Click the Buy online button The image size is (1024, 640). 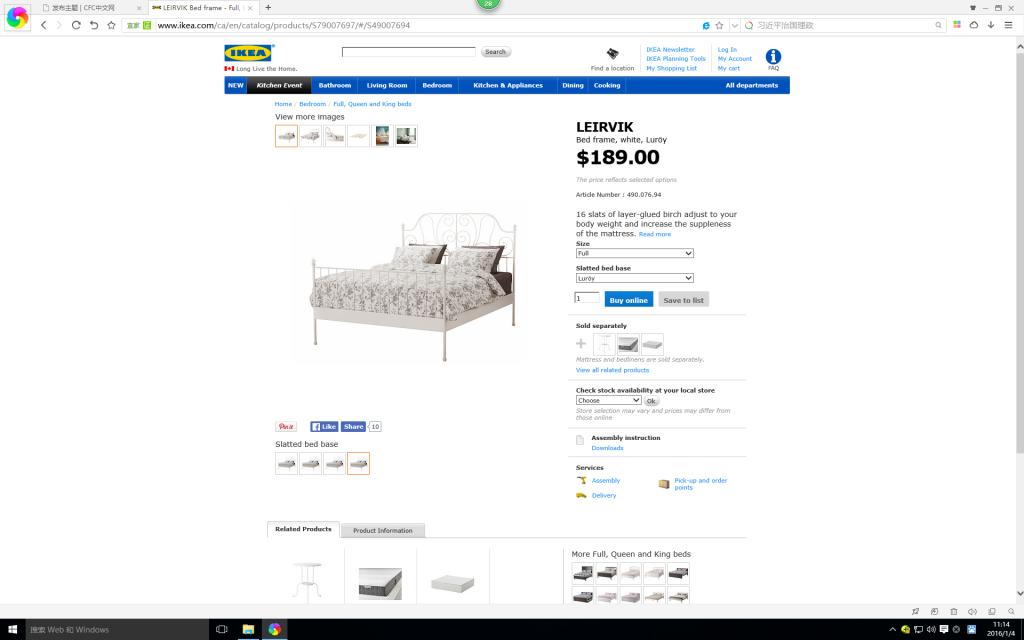pos(628,300)
